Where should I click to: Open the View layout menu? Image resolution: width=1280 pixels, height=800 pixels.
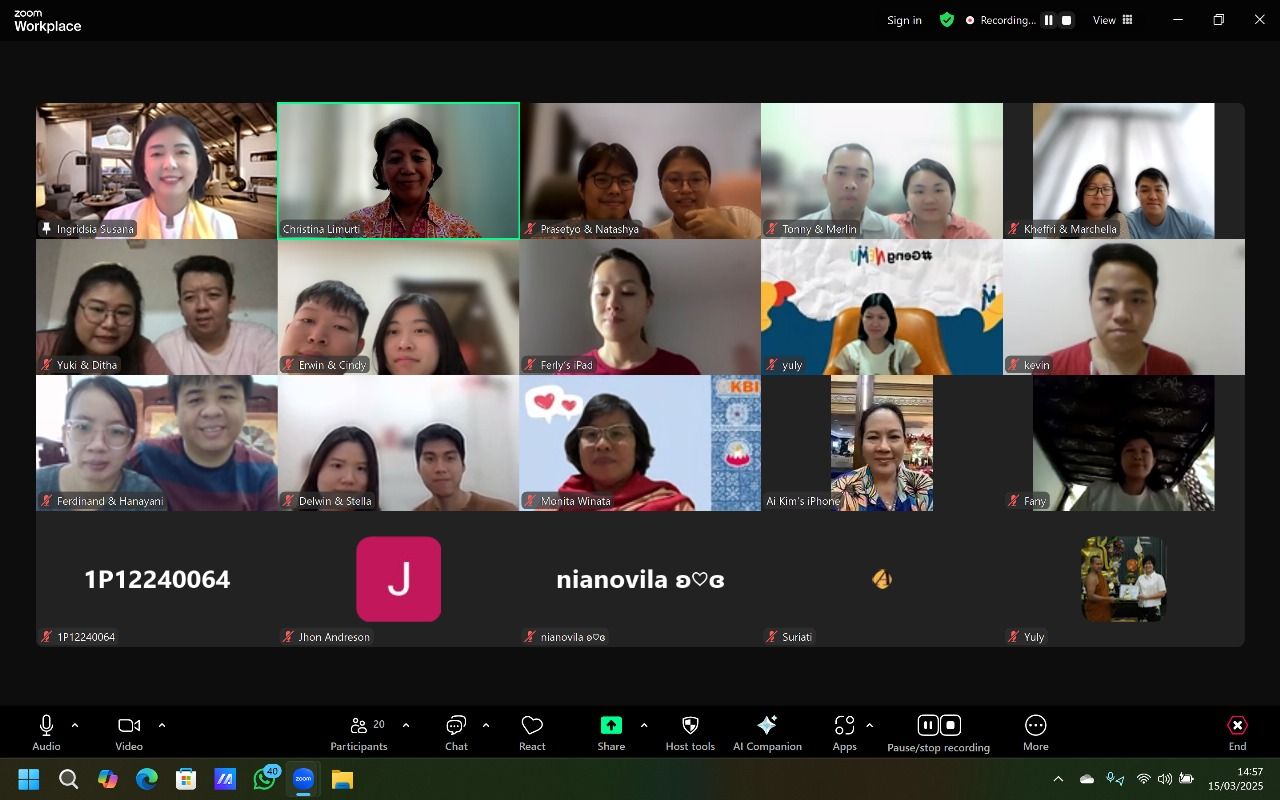point(1112,20)
